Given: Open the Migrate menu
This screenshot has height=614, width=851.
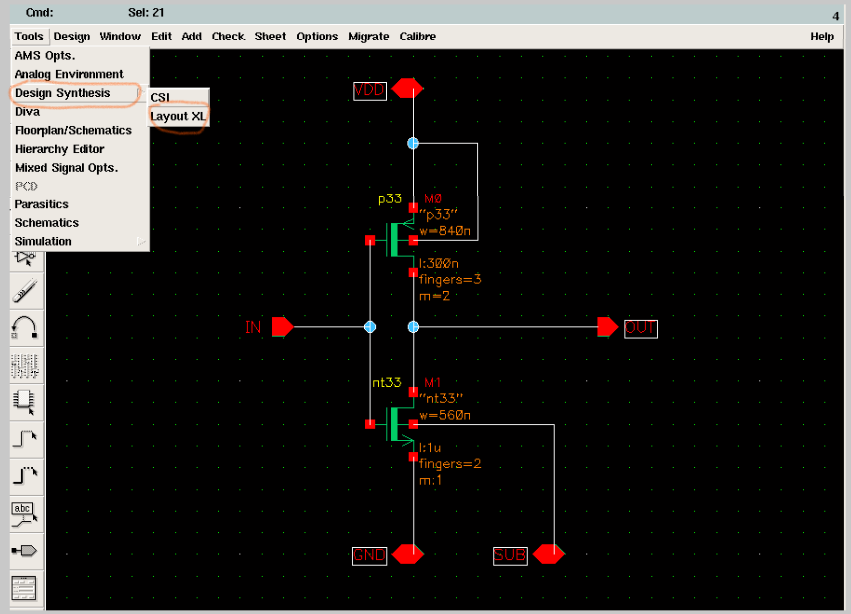Looking at the screenshot, I should pyautogui.click(x=369, y=36).
